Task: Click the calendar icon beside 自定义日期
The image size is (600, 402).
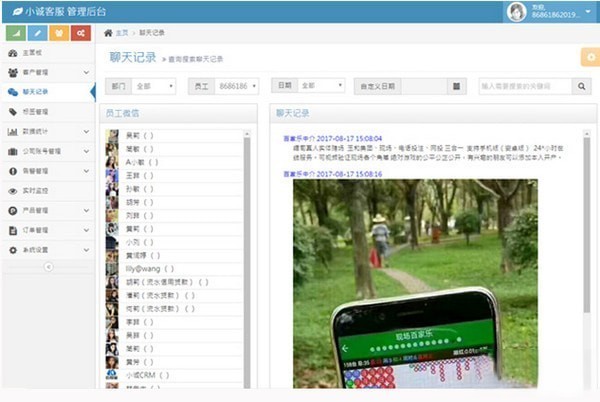Action: pos(456,86)
